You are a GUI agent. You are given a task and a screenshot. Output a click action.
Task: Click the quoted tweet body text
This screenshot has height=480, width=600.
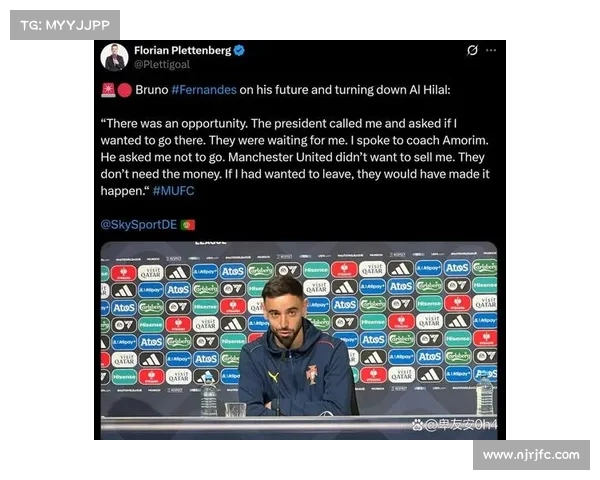(295, 157)
